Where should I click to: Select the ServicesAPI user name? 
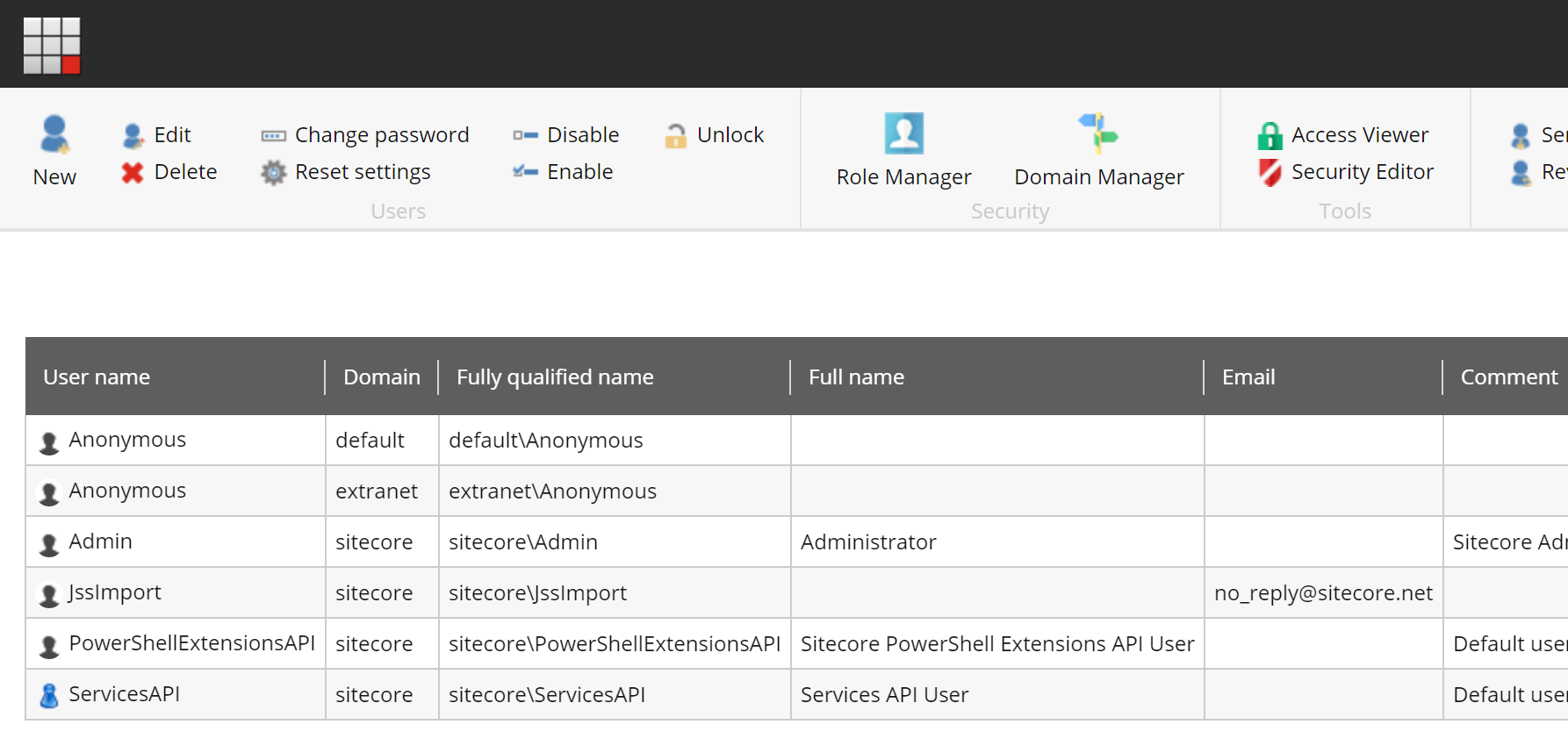coord(124,694)
